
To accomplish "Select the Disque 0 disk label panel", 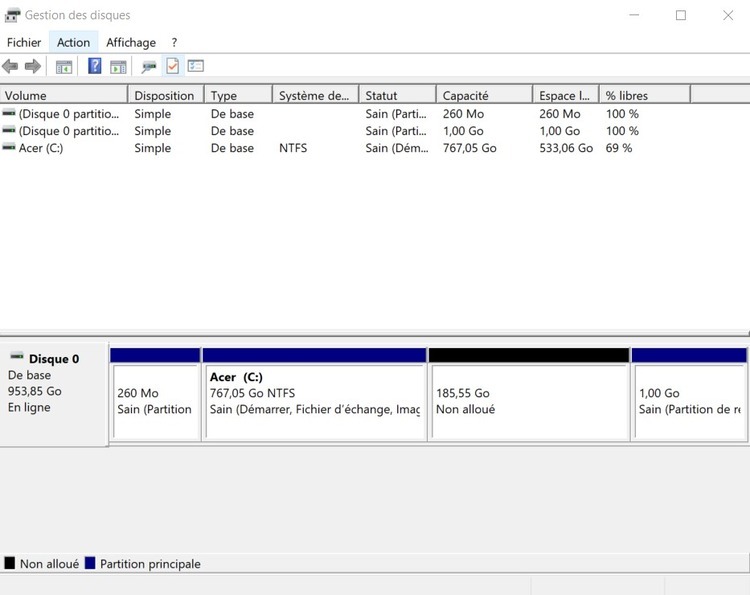I will 54,390.
